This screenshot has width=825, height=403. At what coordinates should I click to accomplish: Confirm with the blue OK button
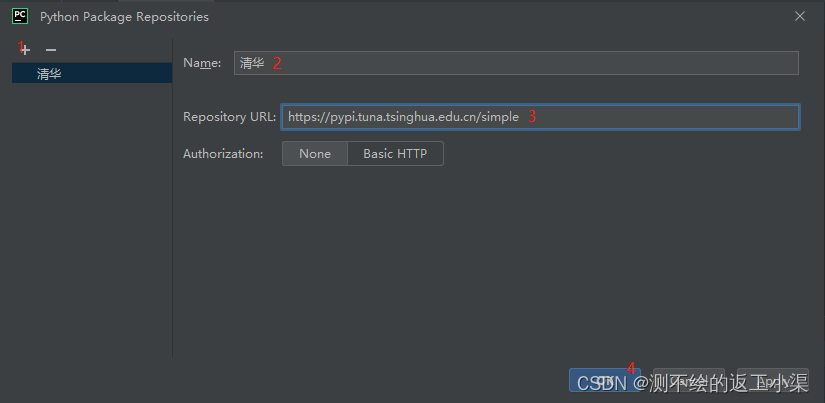coord(605,380)
